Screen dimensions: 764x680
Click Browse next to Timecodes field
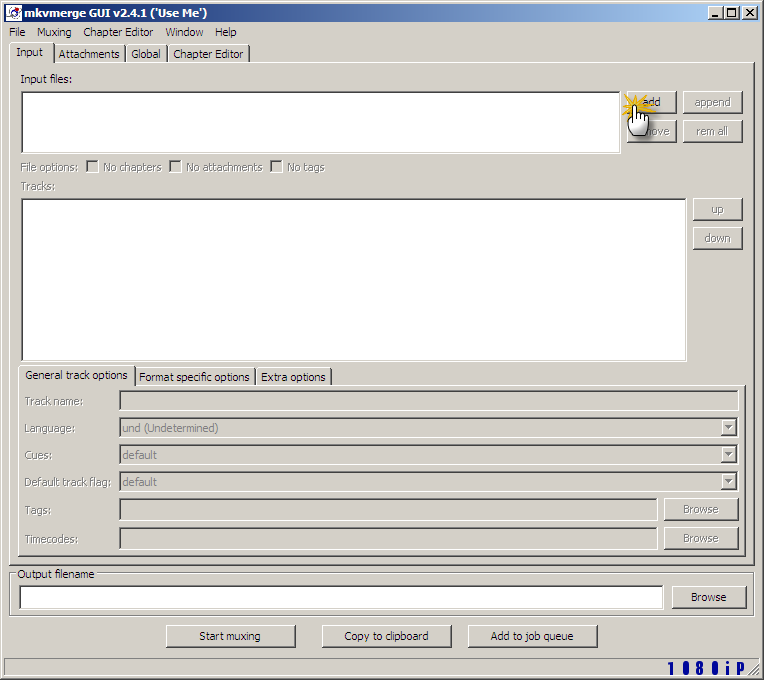pyautogui.click(x=701, y=539)
